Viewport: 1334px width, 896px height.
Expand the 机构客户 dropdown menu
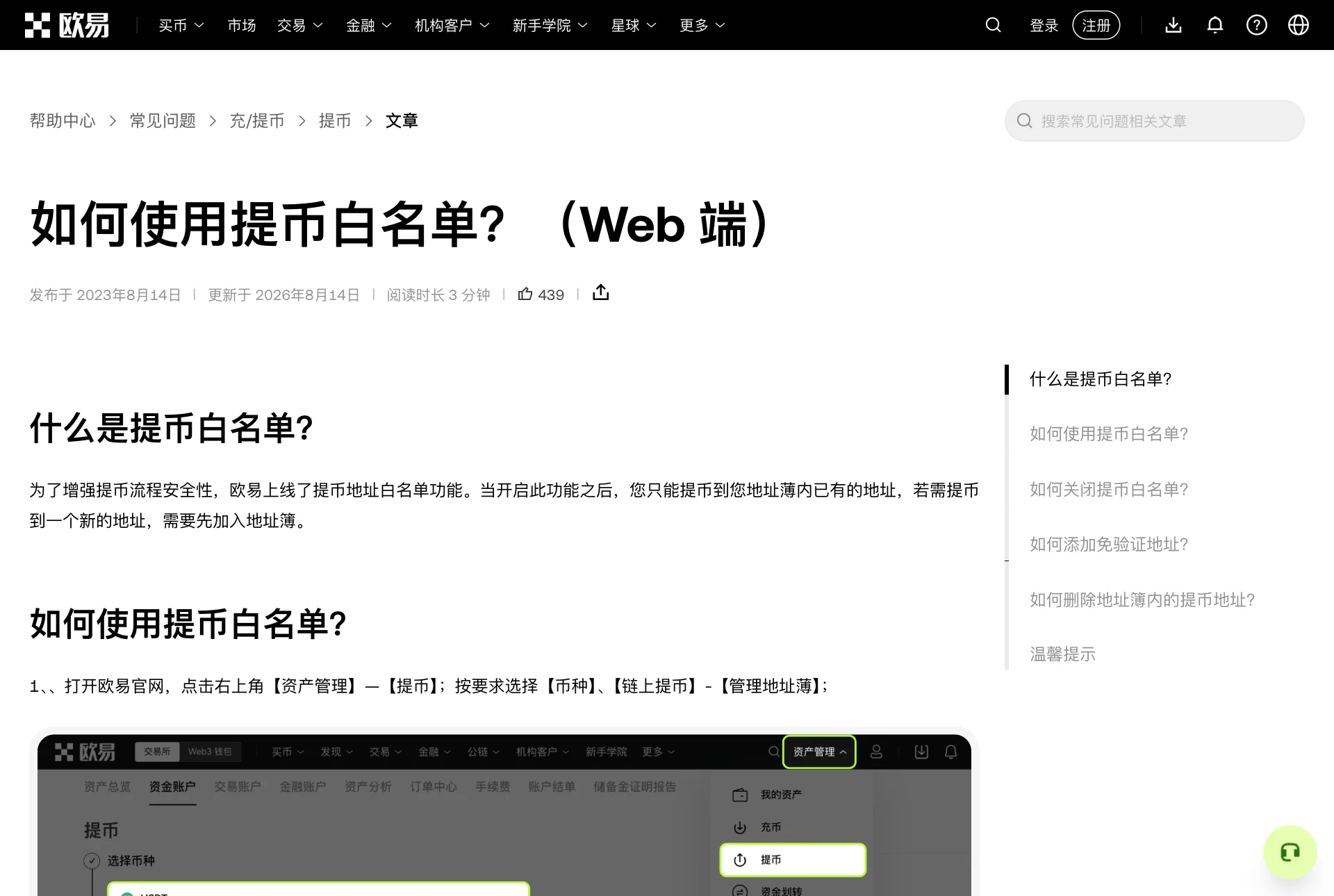coord(452,25)
